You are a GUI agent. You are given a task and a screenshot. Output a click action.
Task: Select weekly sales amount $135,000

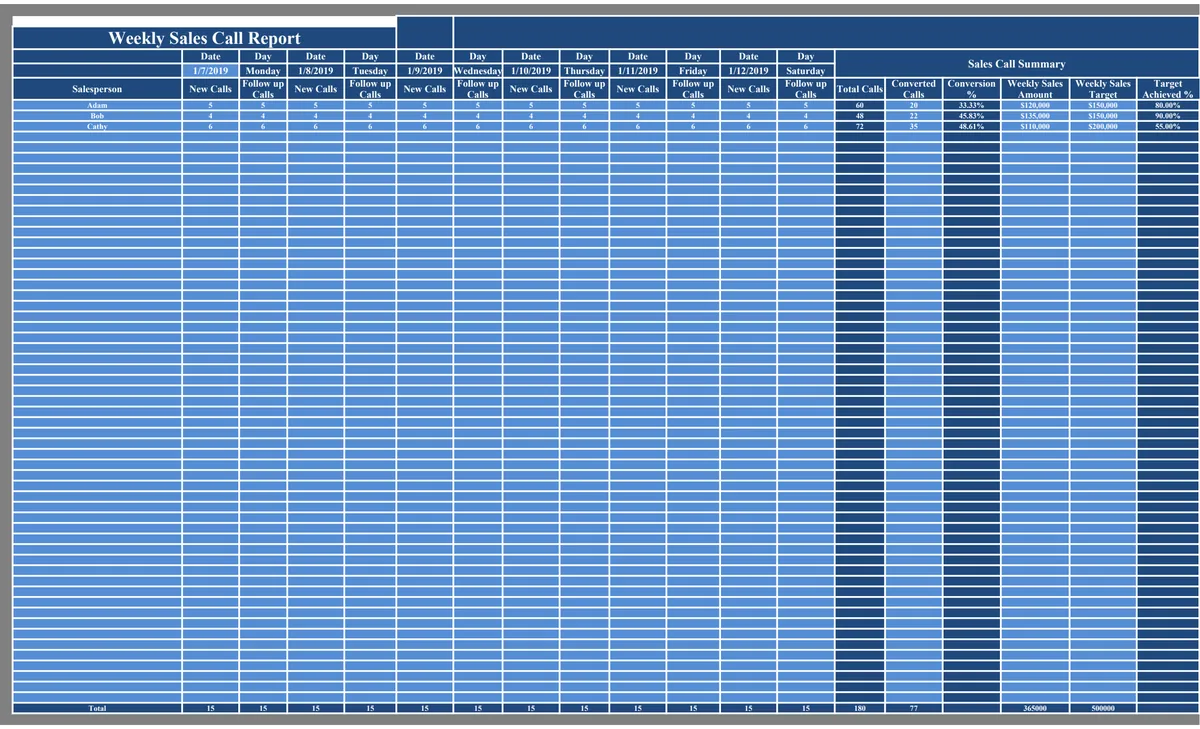pos(1035,116)
